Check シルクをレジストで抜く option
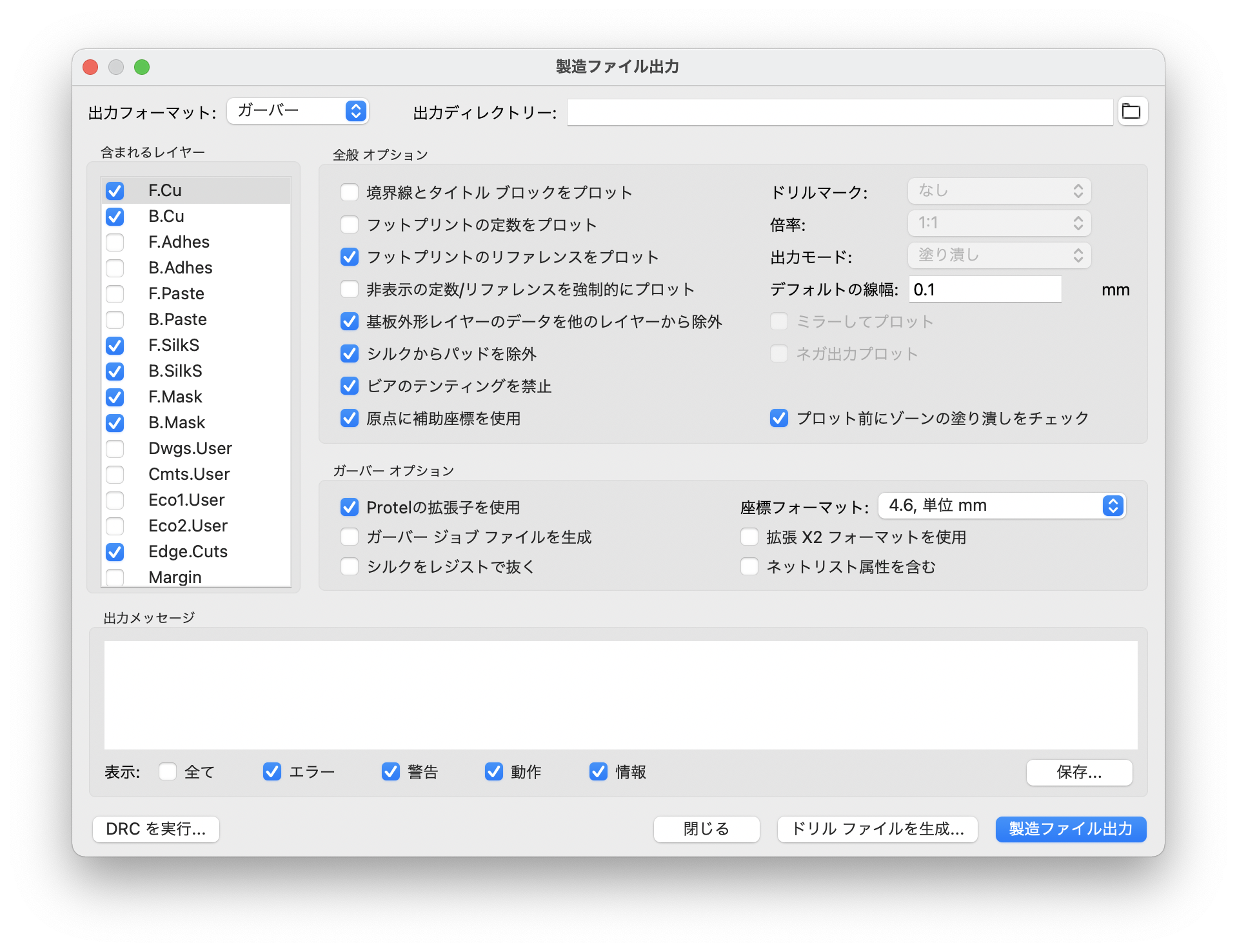Viewport: 1237px width, 952px height. click(350, 566)
